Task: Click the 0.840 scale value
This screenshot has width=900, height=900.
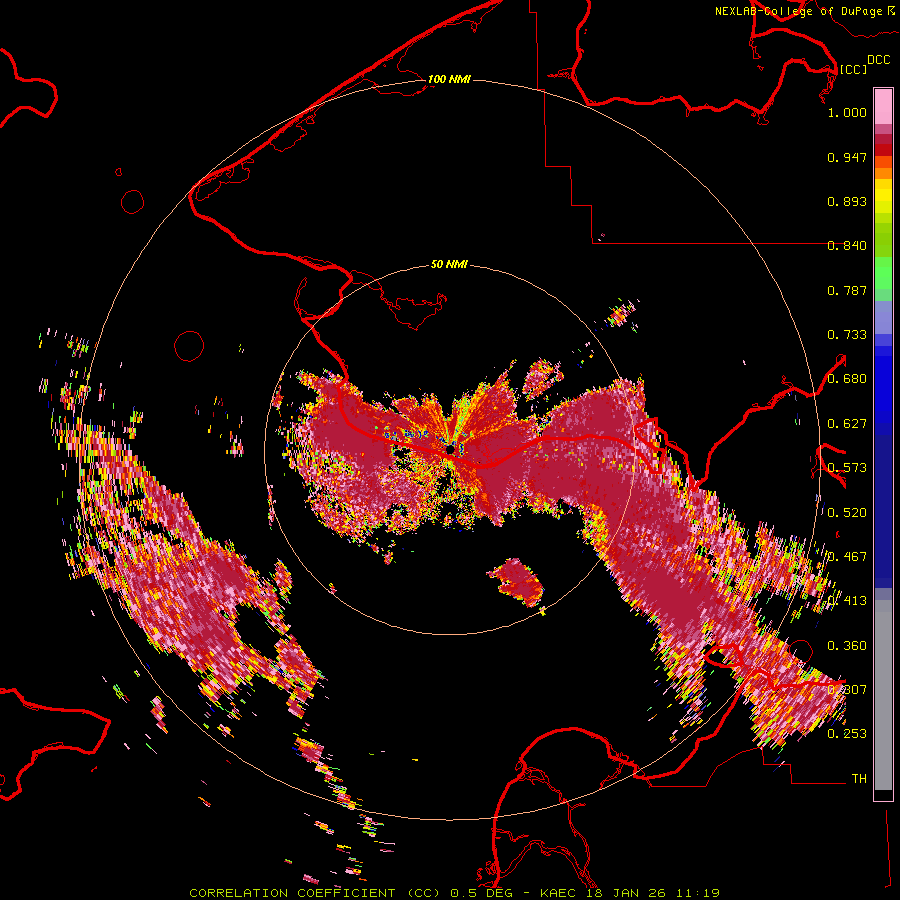Action: tap(847, 246)
